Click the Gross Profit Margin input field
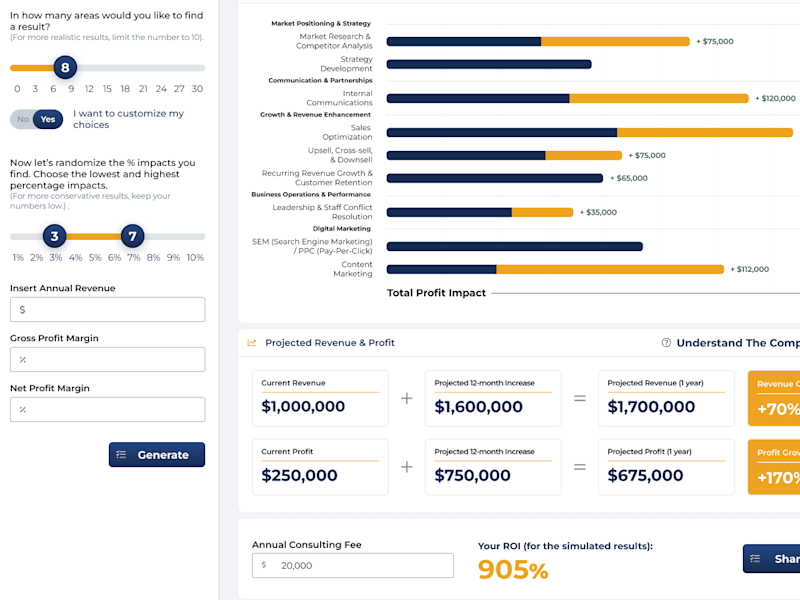 tap(108, 360)
